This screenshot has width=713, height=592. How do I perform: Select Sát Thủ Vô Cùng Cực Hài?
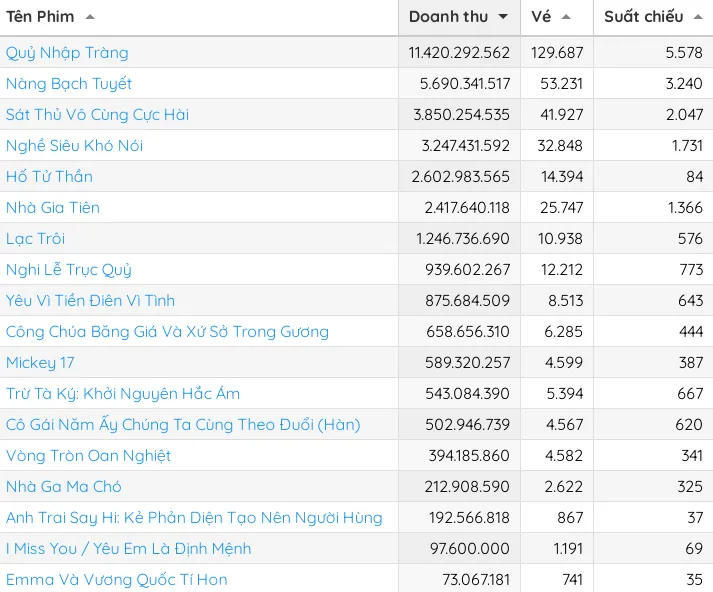pos(97,114)
